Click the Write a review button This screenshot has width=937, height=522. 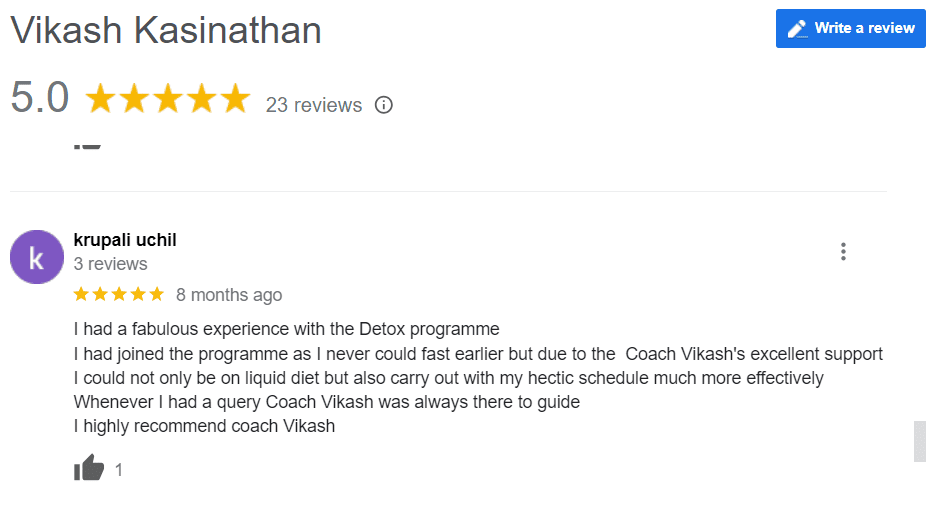(x=850, y=28)
